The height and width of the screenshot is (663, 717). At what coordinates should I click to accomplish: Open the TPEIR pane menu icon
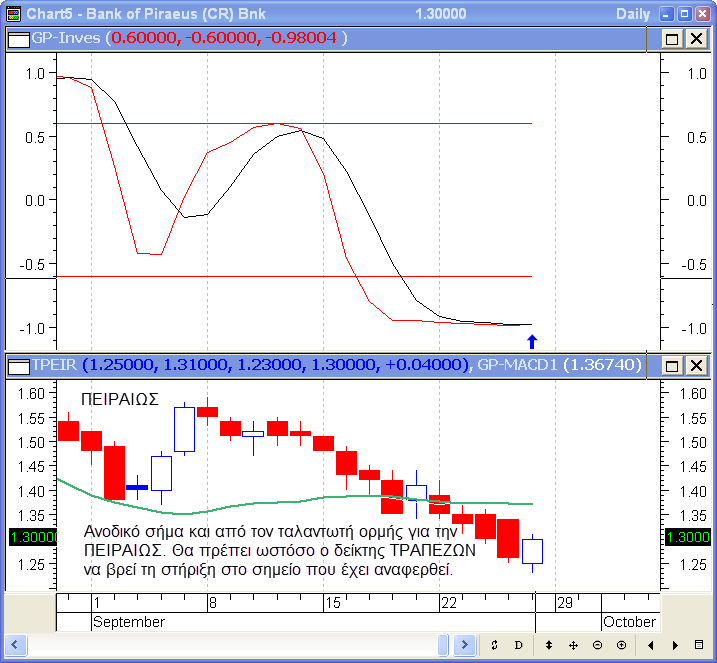pos(18,365)
